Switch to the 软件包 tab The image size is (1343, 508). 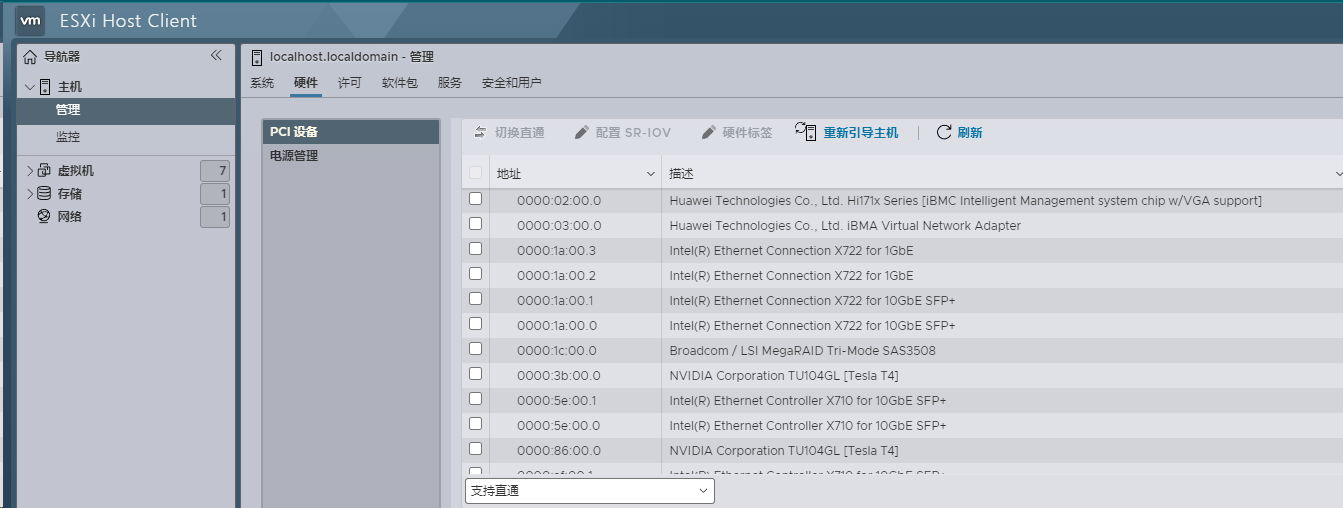[x=400, y=83]
